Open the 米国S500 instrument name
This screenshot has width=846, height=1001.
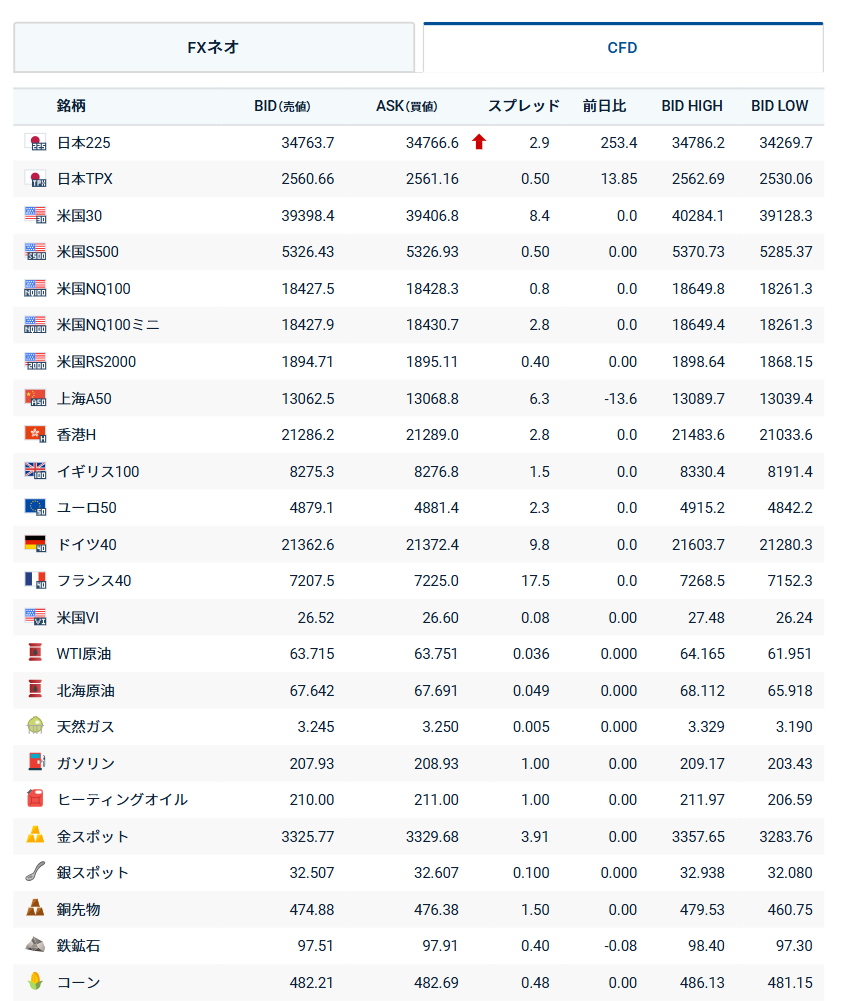point(88,252)
